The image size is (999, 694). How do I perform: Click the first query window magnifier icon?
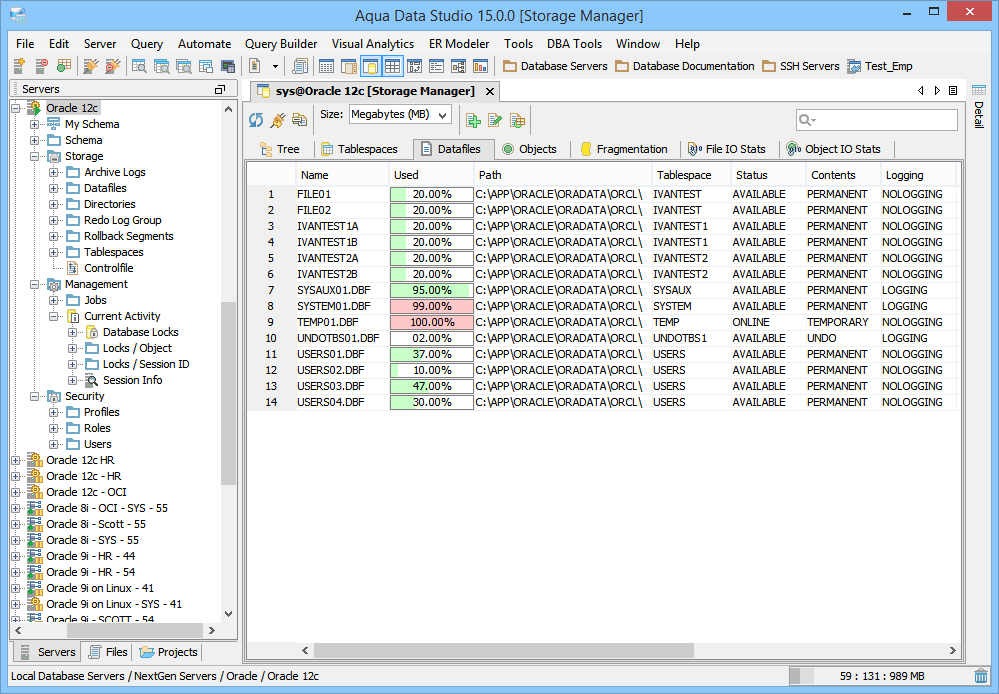[139, 66]
